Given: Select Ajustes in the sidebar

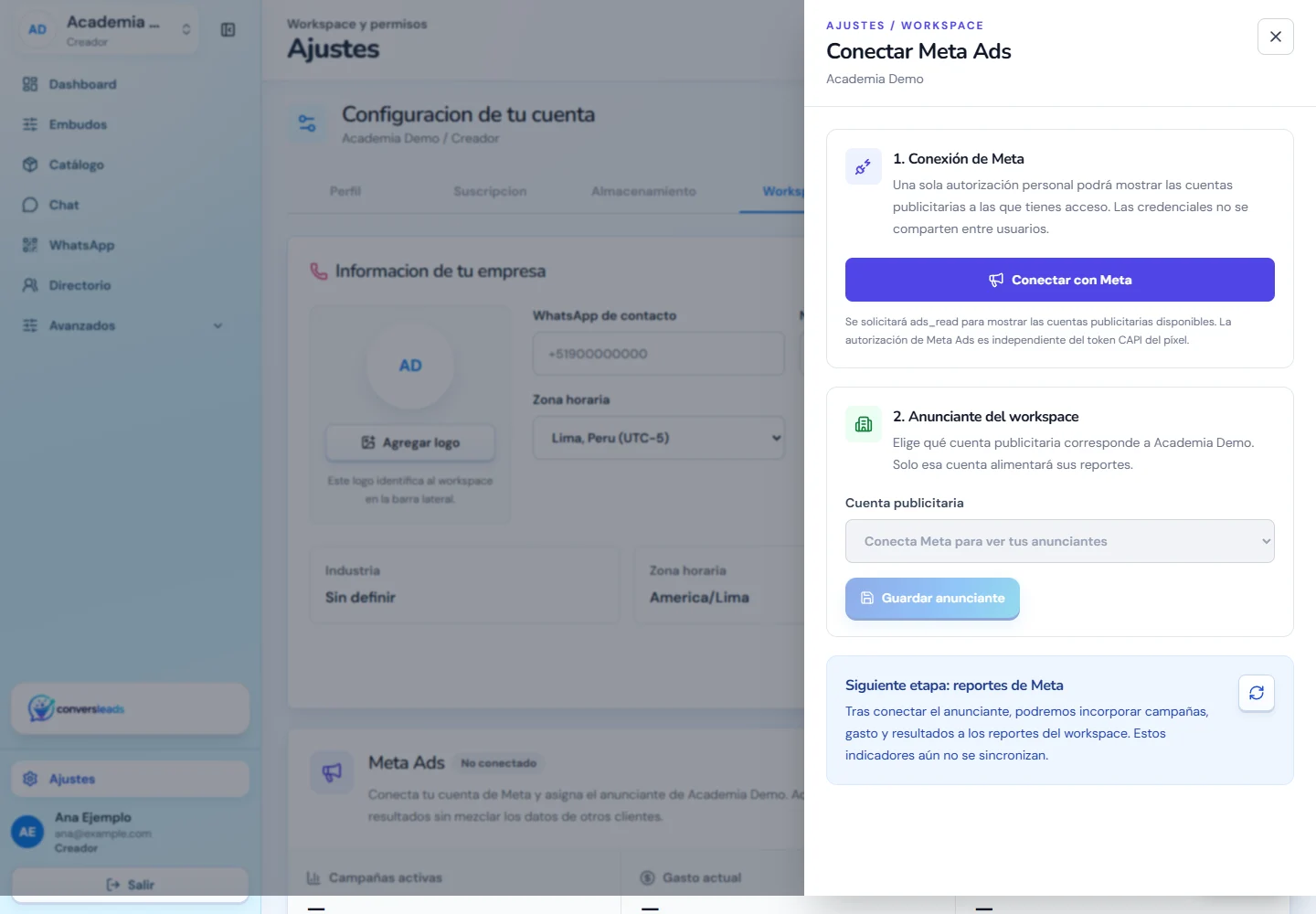Looking at the screenshot, I should coord(130,779).
